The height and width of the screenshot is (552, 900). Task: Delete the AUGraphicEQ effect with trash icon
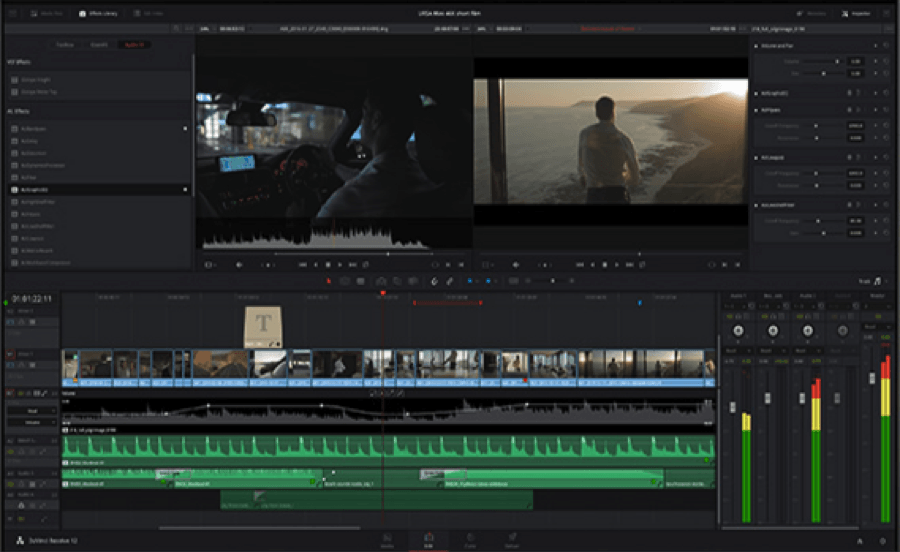tap(849, 93)
